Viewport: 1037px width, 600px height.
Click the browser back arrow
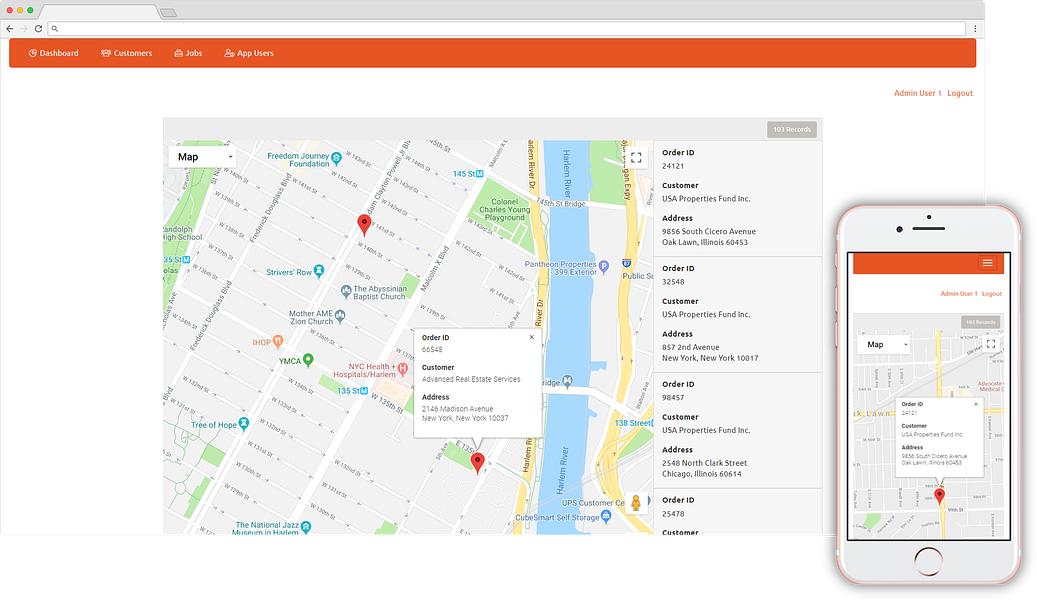(9, 28)
